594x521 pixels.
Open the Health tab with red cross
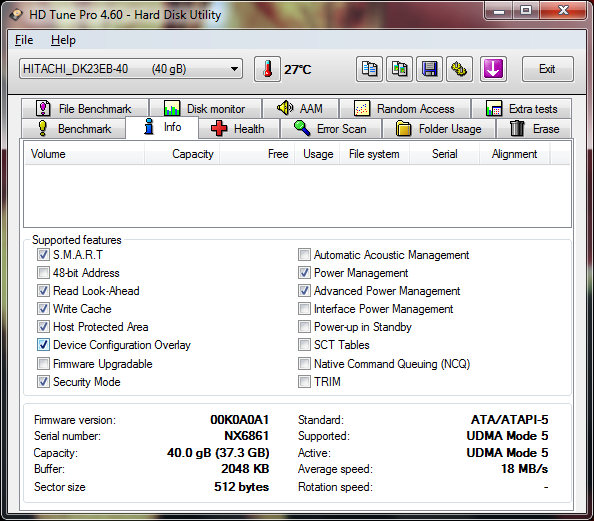tap(239, 129)
